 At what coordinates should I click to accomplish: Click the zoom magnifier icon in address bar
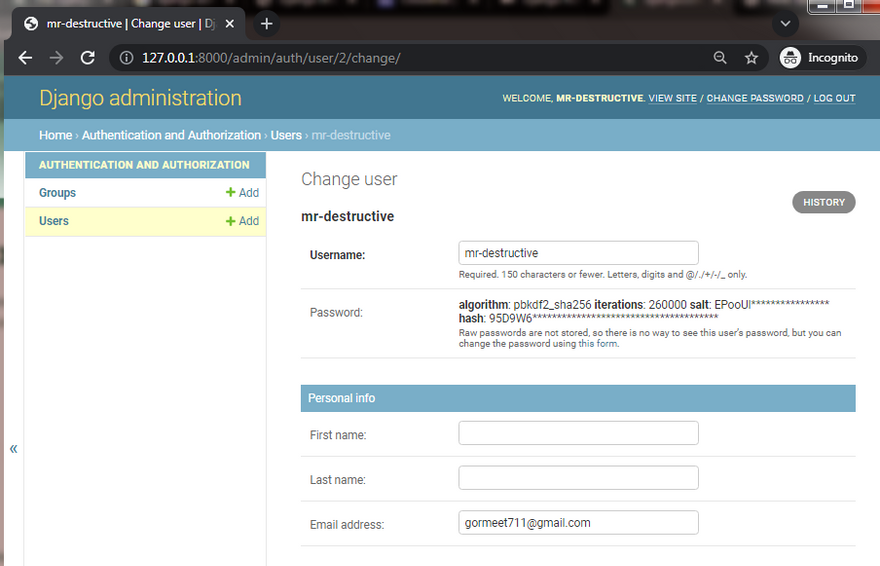click(x=720, y=58)
